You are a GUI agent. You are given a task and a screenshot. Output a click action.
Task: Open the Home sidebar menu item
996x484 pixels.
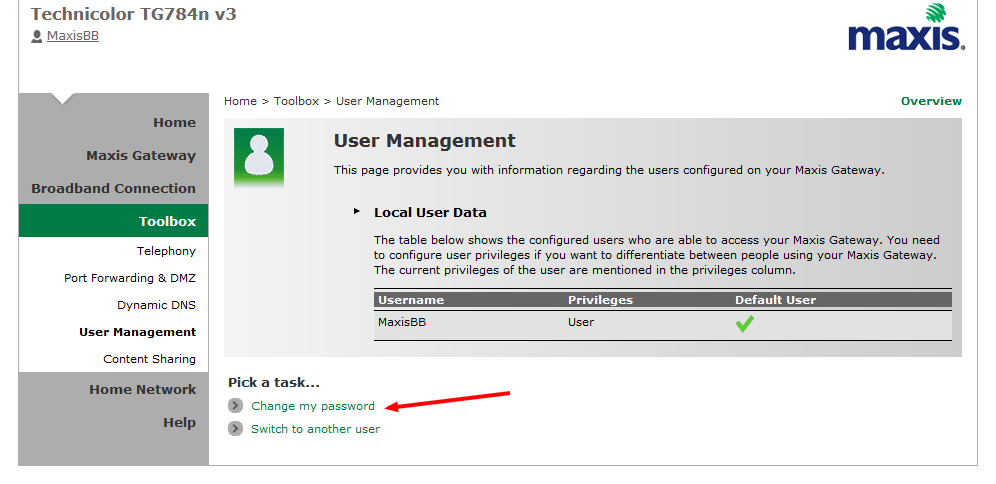click(174, 123)
